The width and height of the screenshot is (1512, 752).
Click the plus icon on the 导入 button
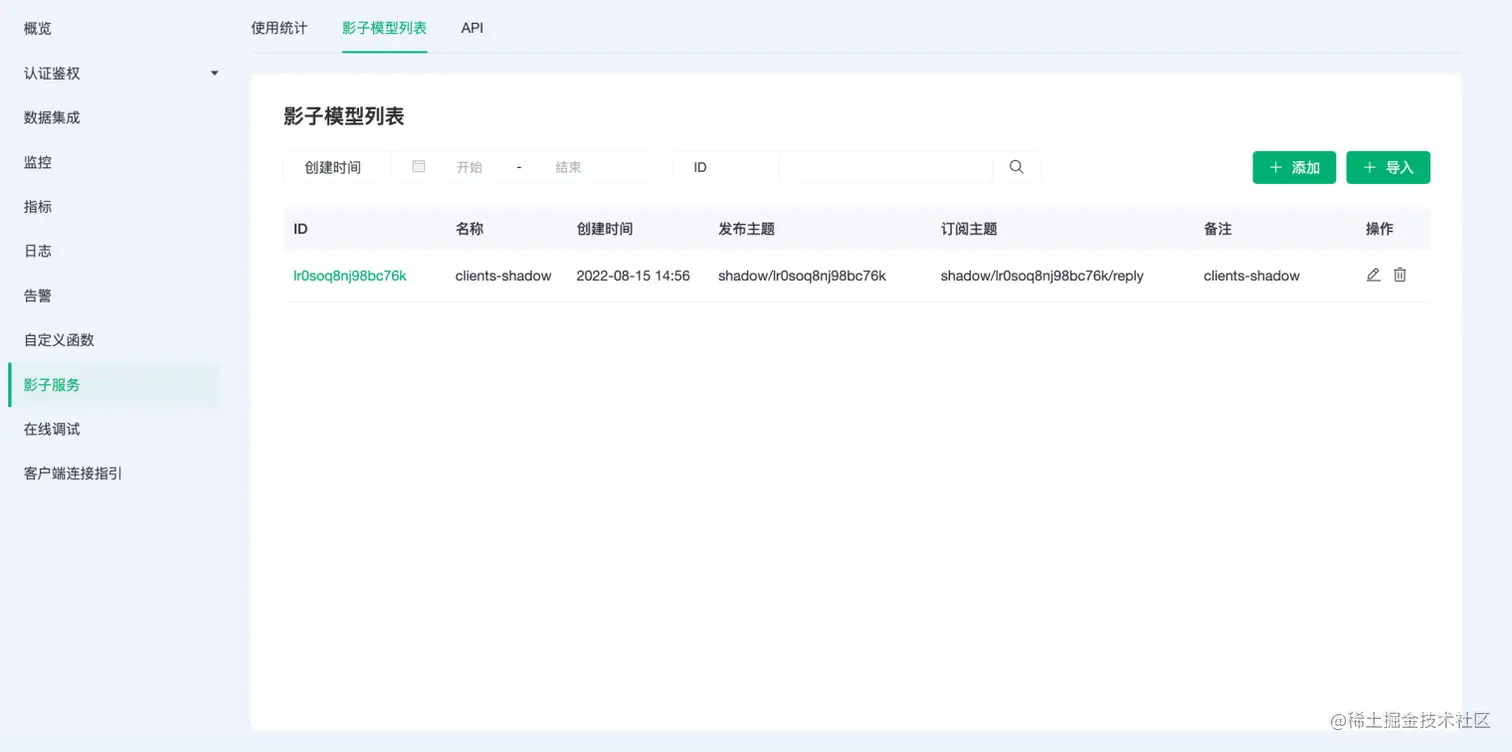(x=1371, y=167)
